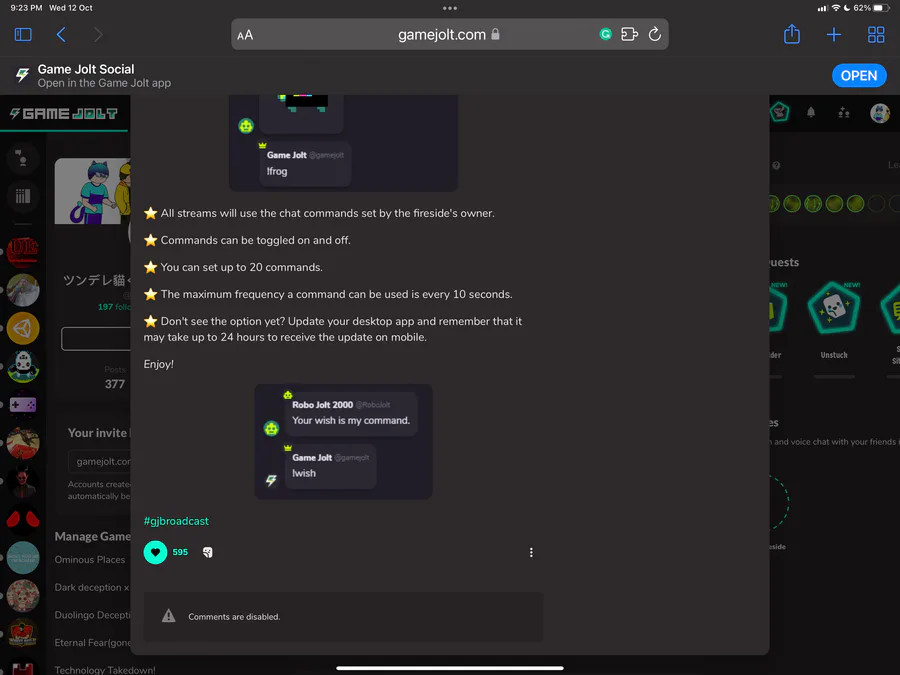Click the quests help question mark icon
This screenshot has width=900, height=675.
[776, 165]
